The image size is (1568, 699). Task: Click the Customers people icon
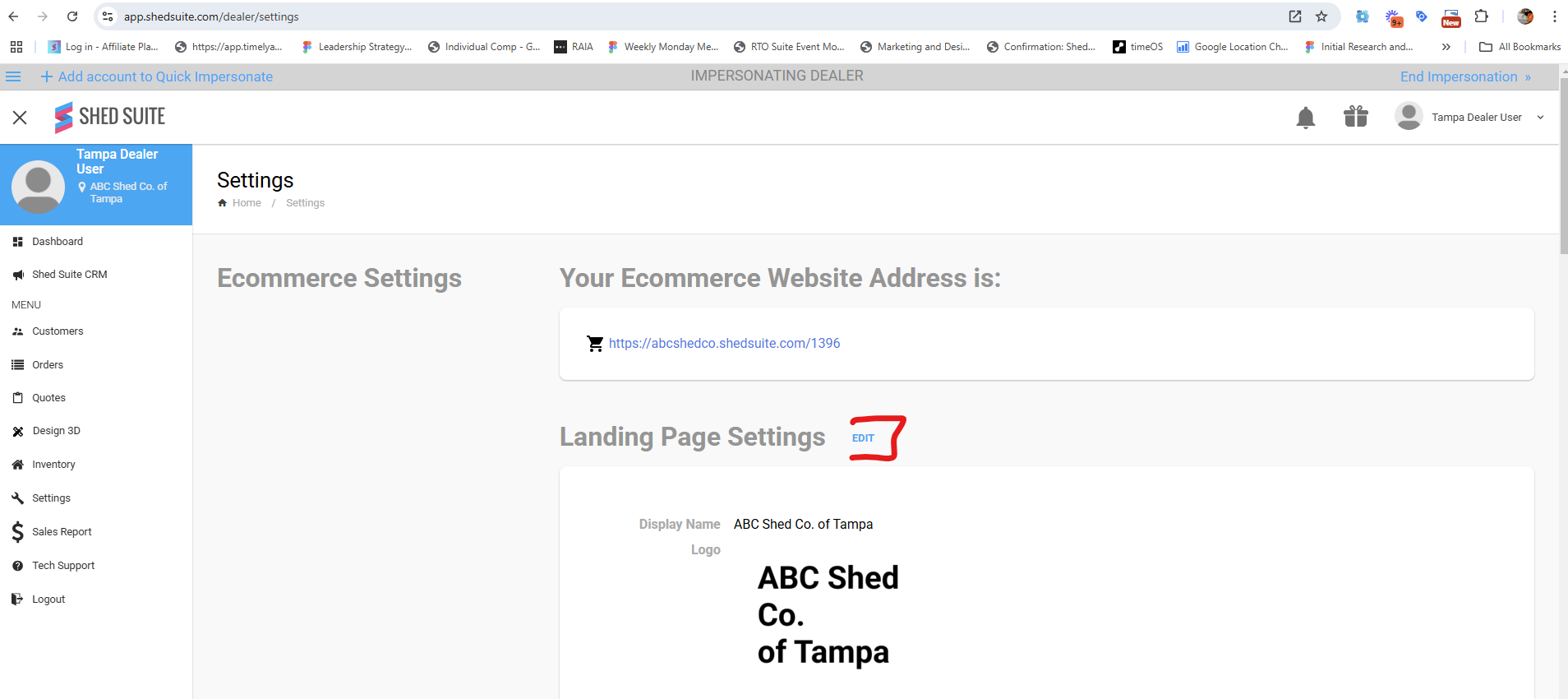[18, 331]
